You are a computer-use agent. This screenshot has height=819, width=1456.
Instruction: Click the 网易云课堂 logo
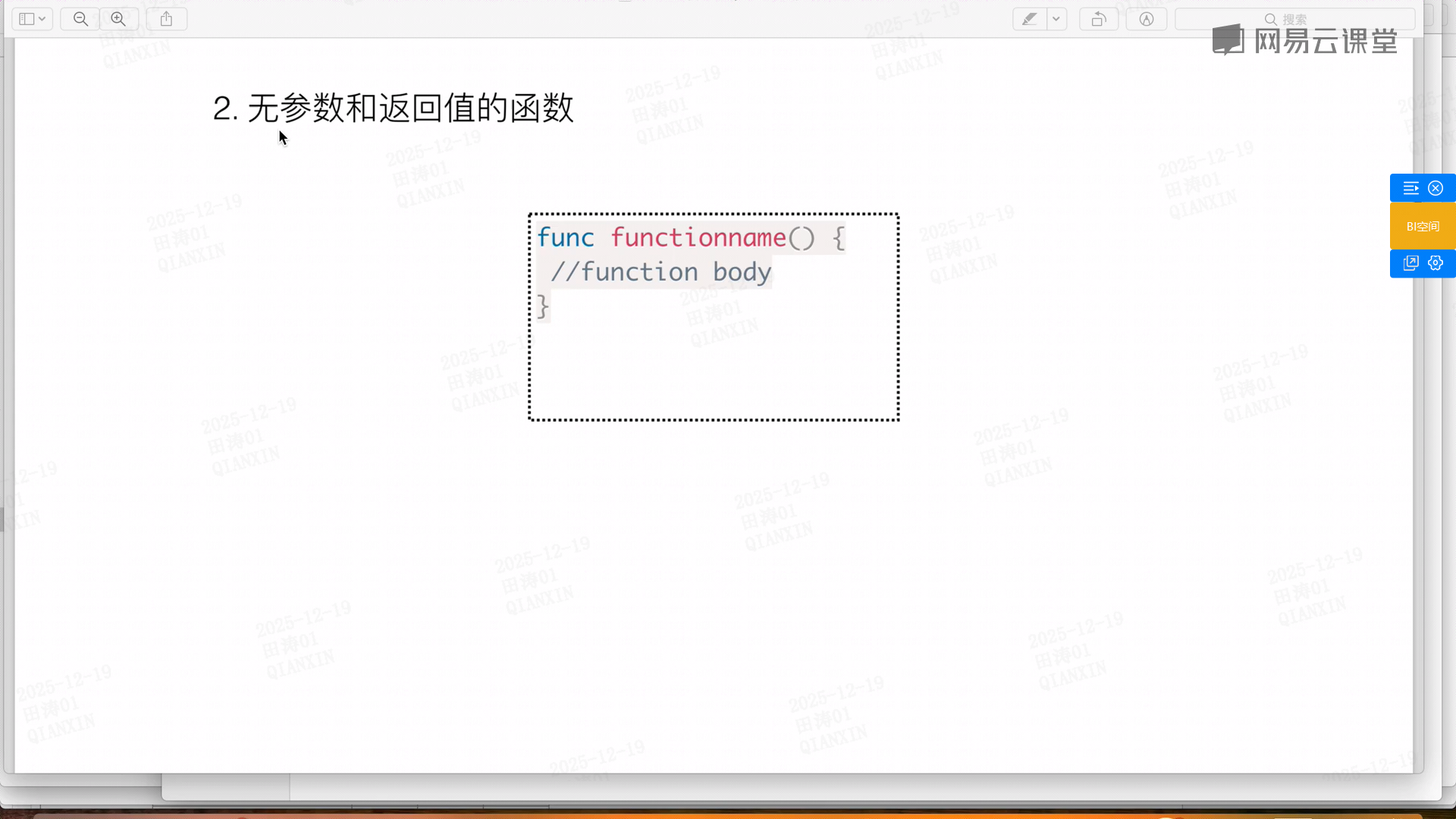pyautogui.click(x=1304, y=40)
